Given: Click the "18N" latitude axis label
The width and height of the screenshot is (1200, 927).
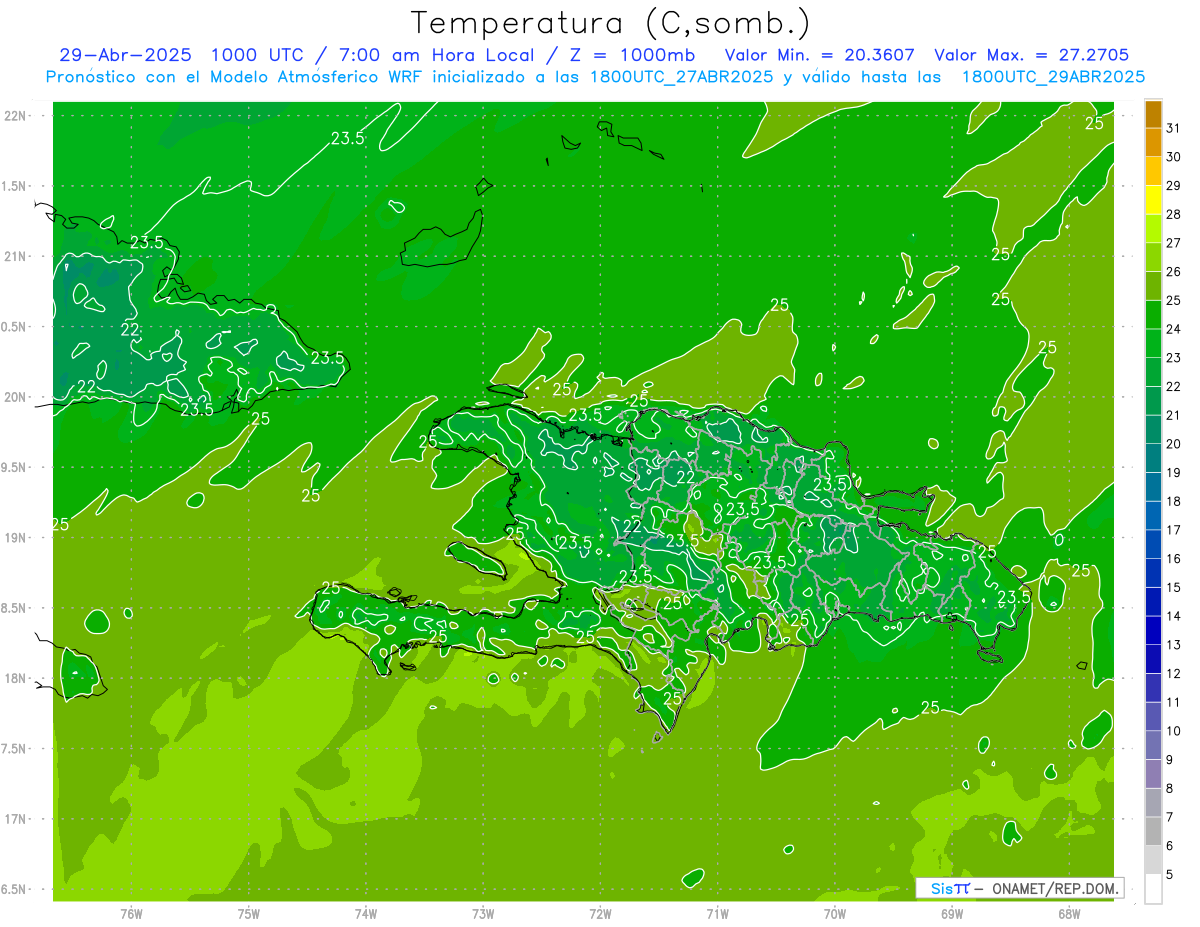Looking at the screenshot, I should 16,678.
